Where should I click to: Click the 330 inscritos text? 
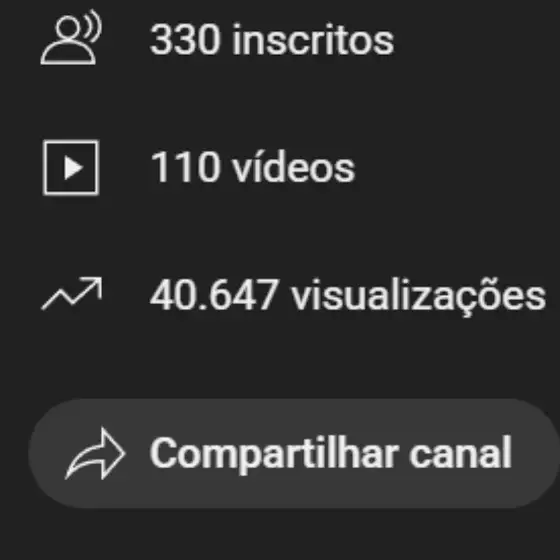point(272,40)
